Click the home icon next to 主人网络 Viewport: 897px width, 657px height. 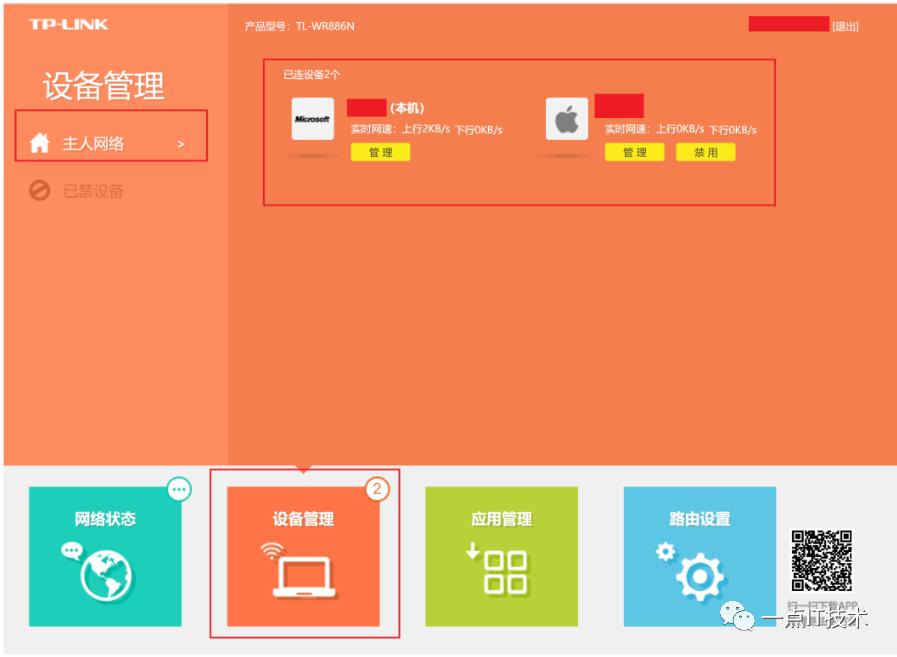(38, 143)
